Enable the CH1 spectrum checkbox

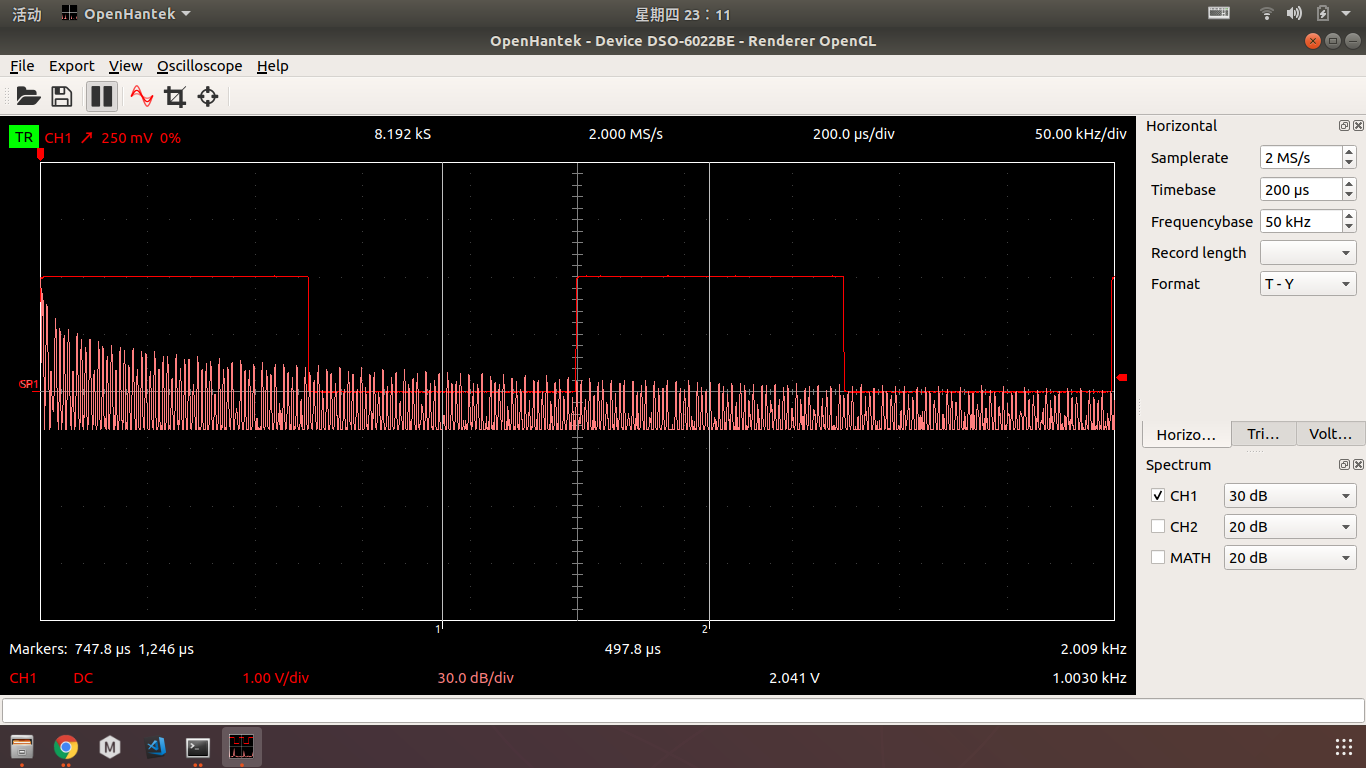click(1158, 496)
